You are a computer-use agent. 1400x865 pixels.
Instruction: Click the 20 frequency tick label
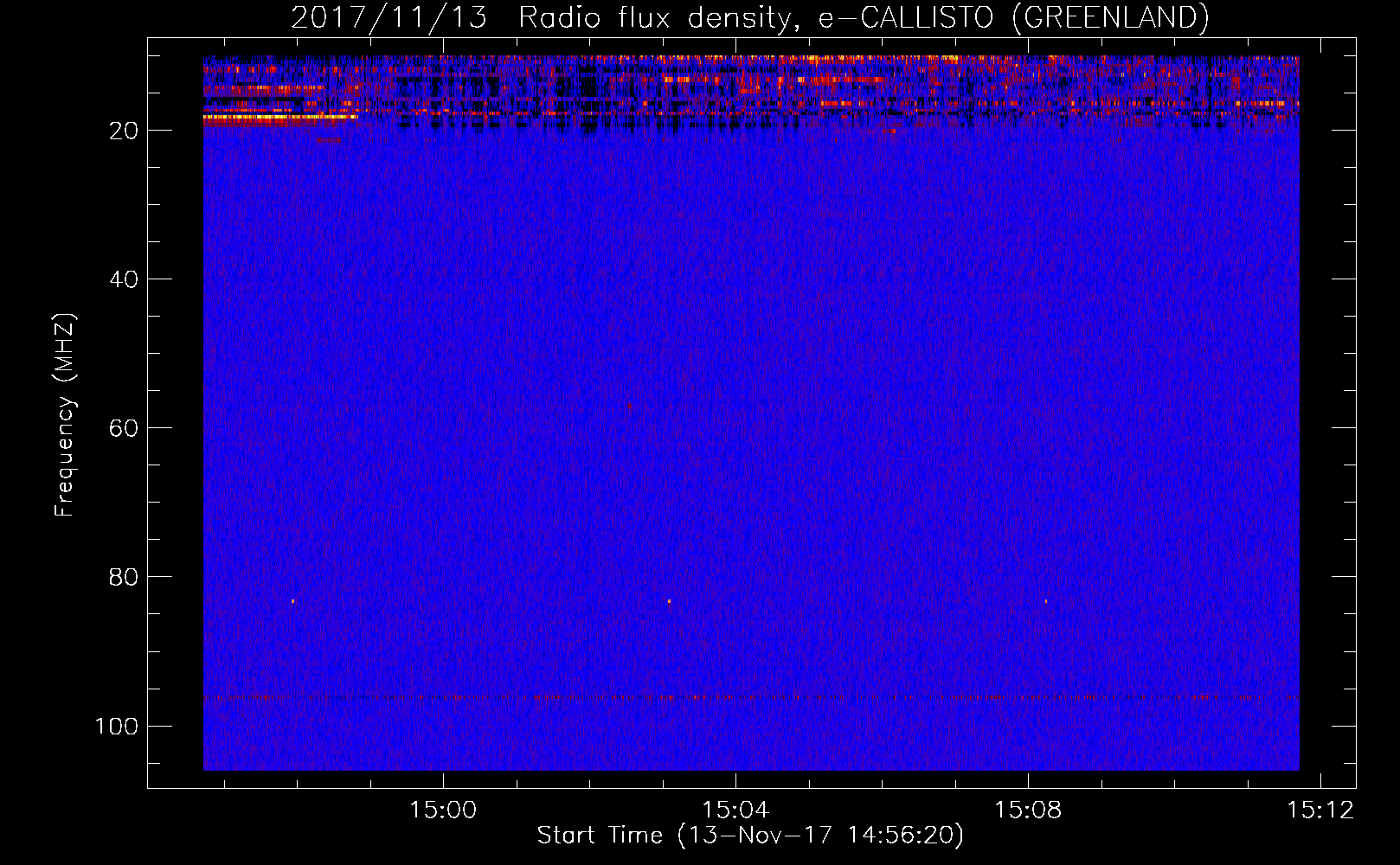click(124, 131)
